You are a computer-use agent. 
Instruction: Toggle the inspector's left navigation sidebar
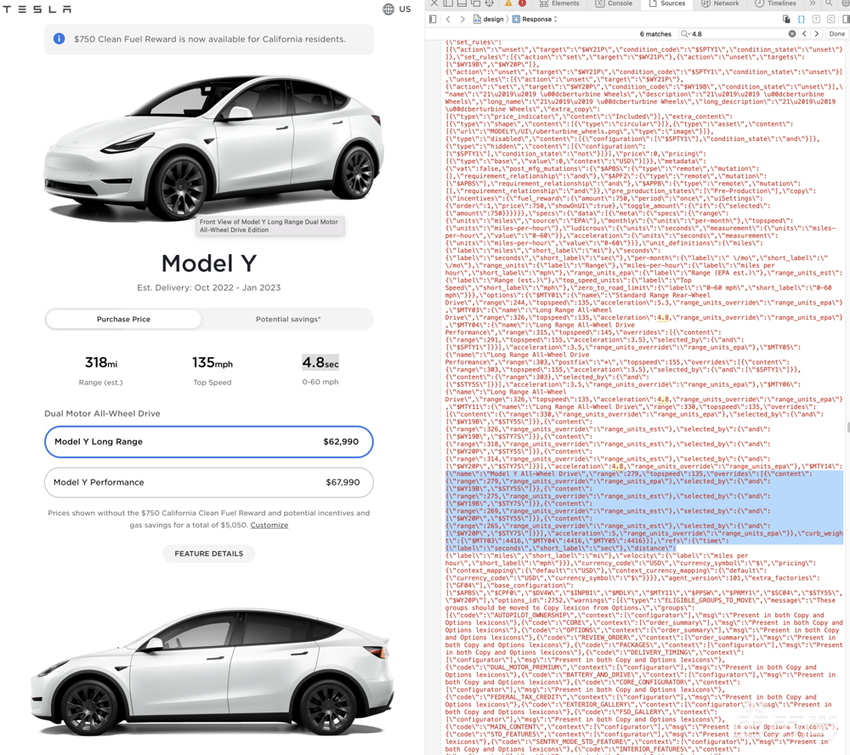point(434,17)
